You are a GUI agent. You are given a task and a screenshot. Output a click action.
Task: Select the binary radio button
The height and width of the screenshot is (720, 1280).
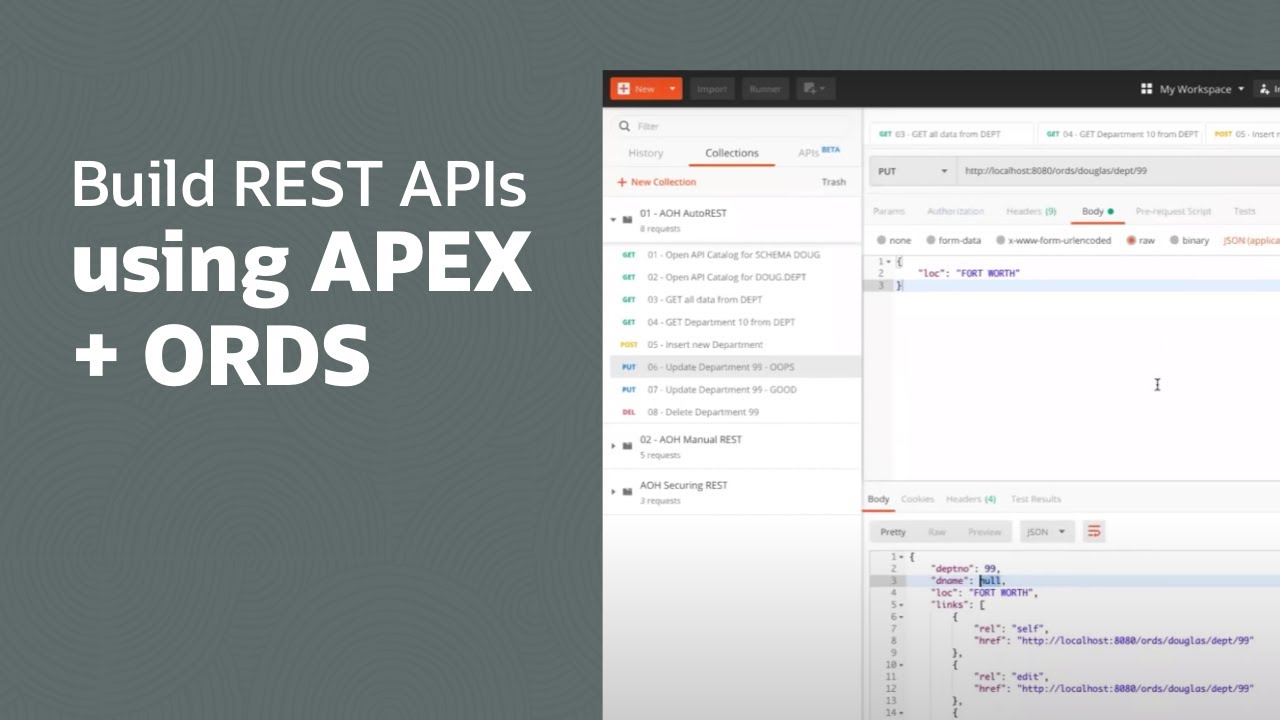tap(1174, 241)
